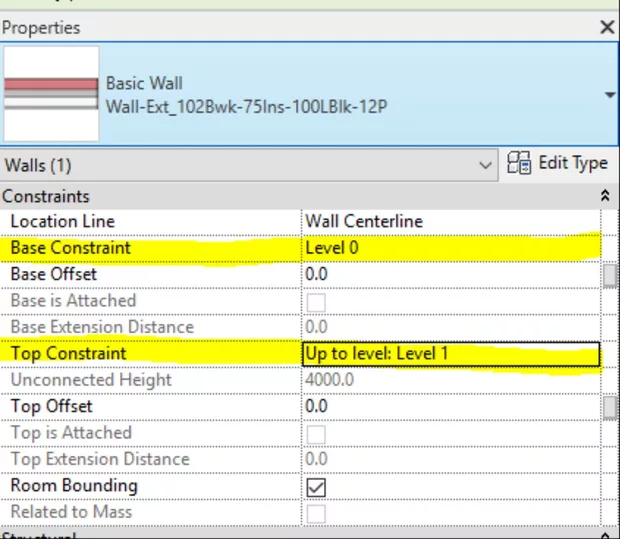Collapse the Constraints section

[604, 196]
